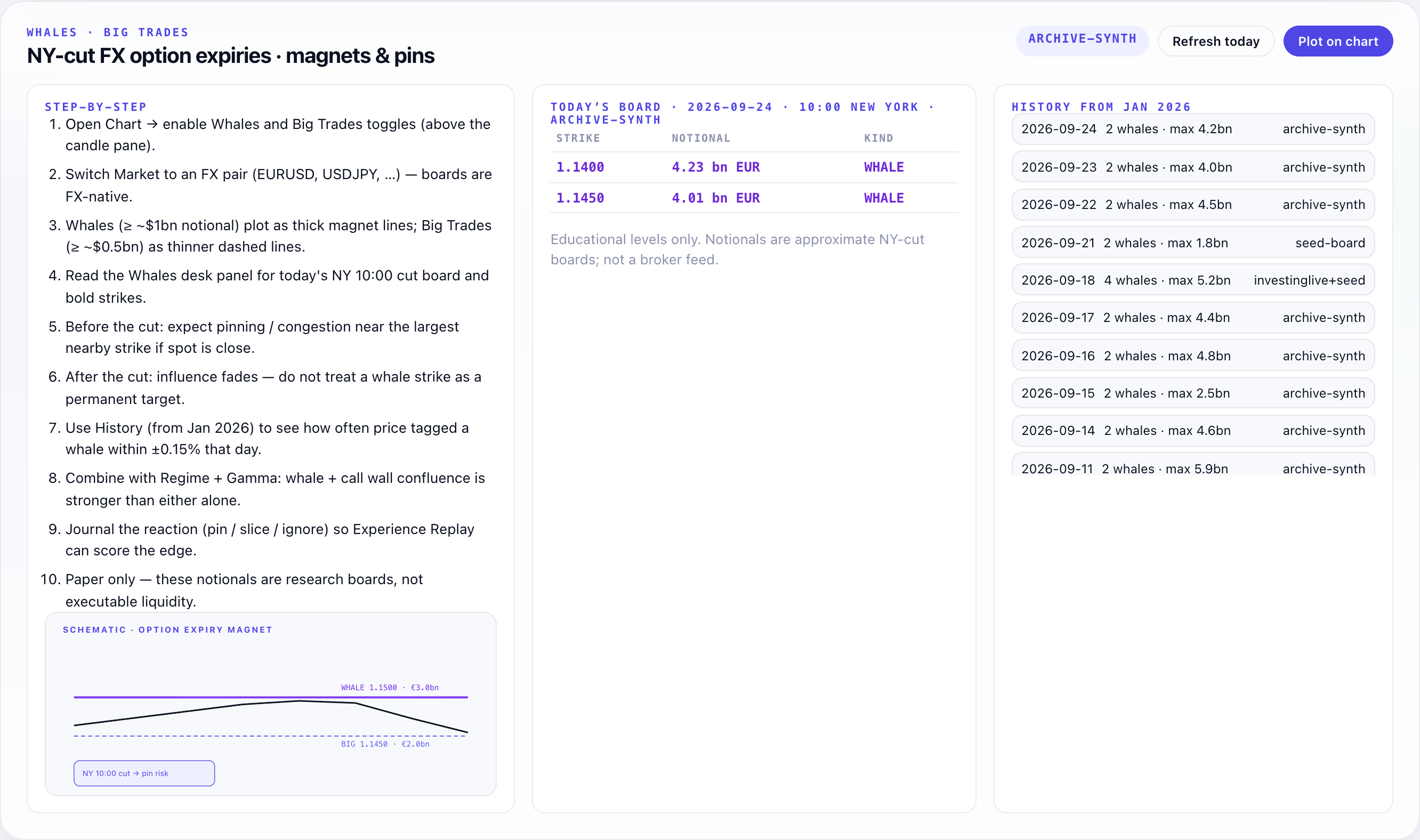Image resolution: width=1420 pixels, height=840 pixels.
Task: Click SCHEMATIC · OPTION EXPIRY MAGNET label
Action: pyautogui.click(x=167, y=630)
